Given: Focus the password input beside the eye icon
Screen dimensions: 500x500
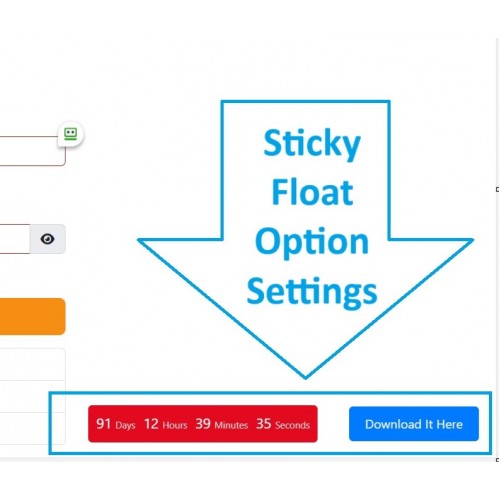Looking at the screenshot, I should [x=15, y=239].
